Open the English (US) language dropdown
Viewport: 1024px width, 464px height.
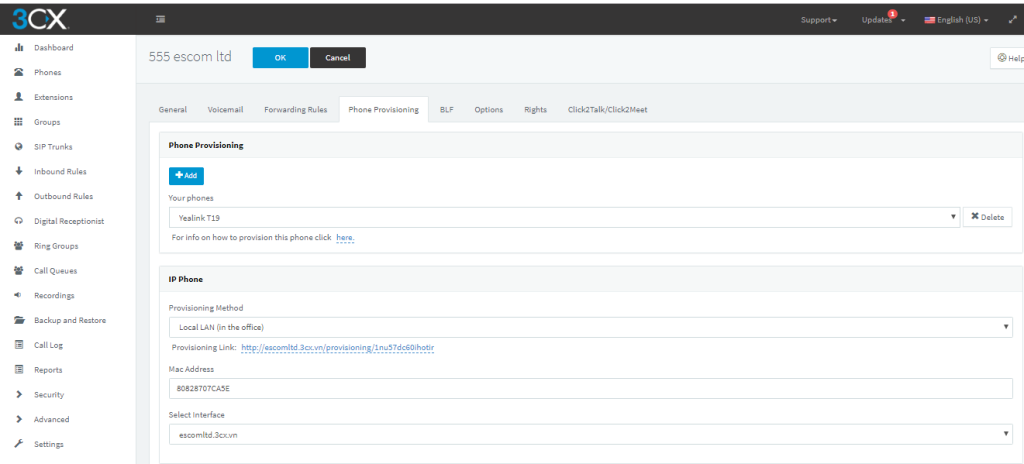(x=956, y=20)
